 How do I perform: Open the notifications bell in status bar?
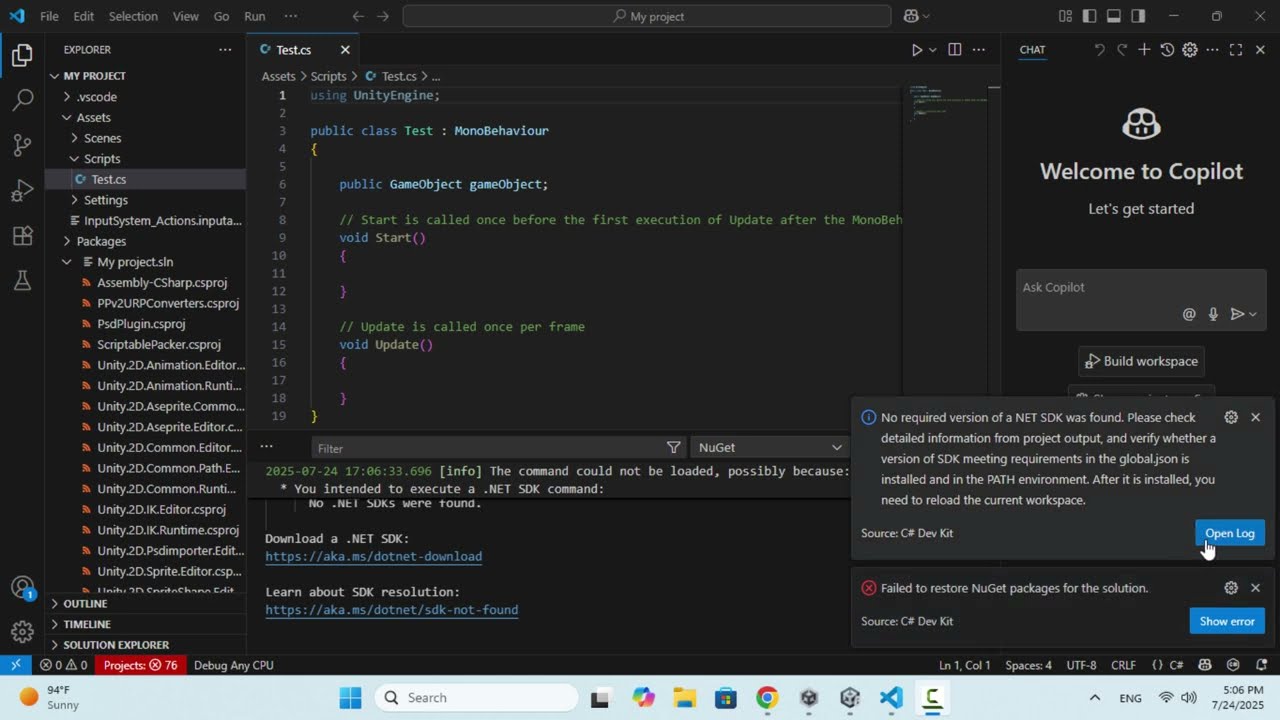[1262, 665]
